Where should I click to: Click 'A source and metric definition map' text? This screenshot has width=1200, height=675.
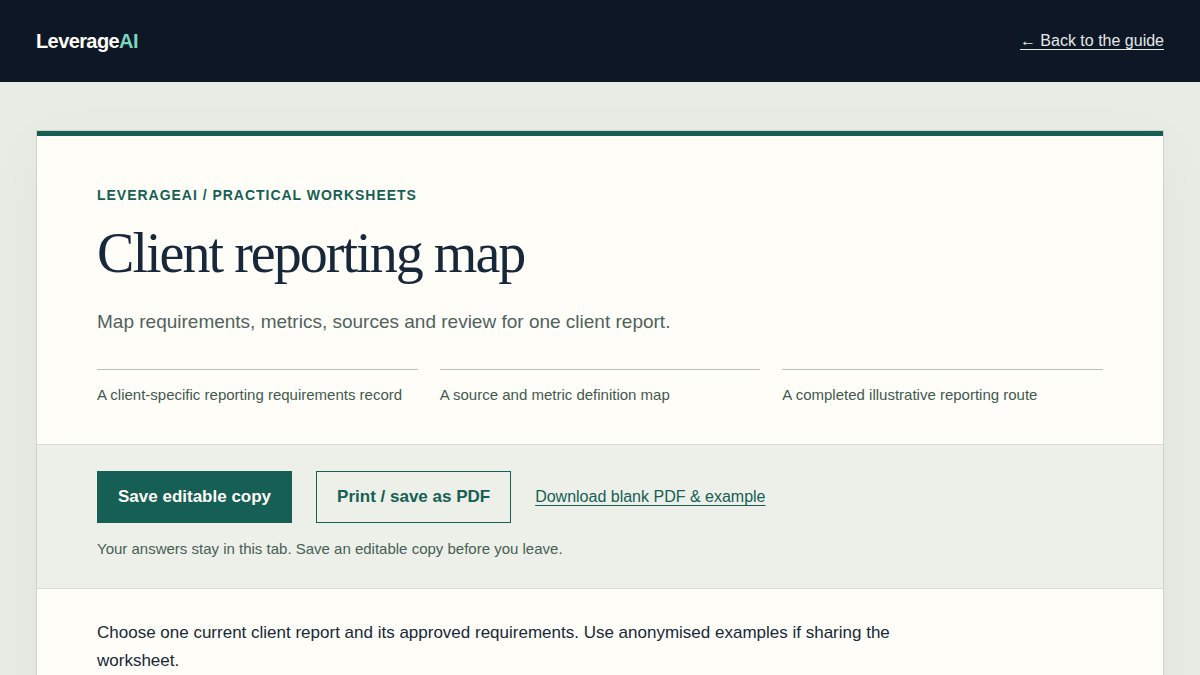point(555,395)
